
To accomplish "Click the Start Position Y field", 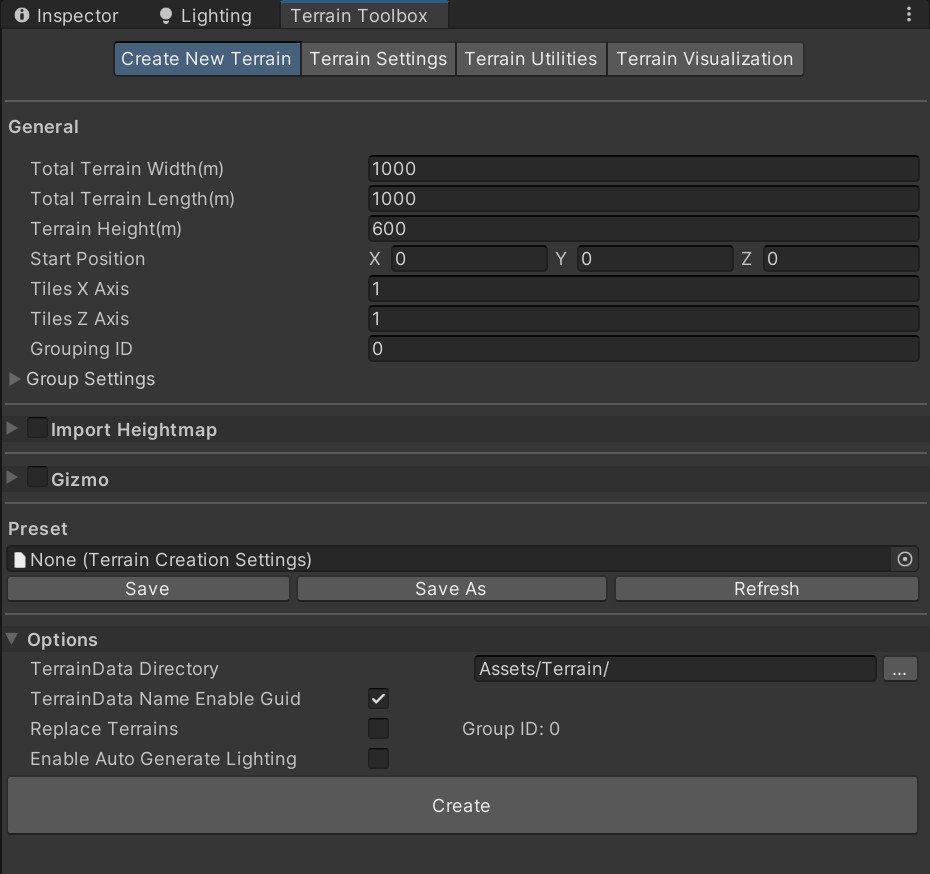I will [655, 259].
